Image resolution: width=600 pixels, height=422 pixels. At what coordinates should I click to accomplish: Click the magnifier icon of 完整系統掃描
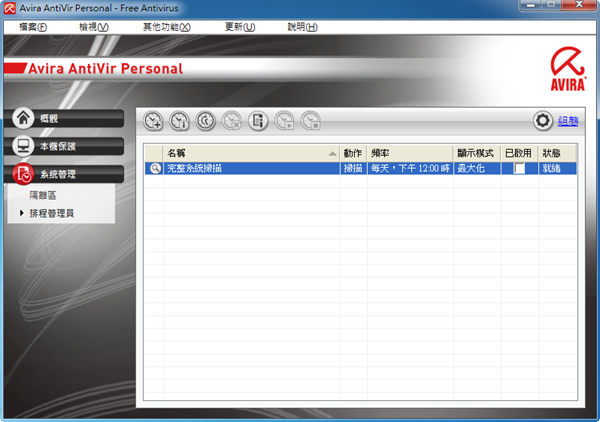(x=155, y=168)
